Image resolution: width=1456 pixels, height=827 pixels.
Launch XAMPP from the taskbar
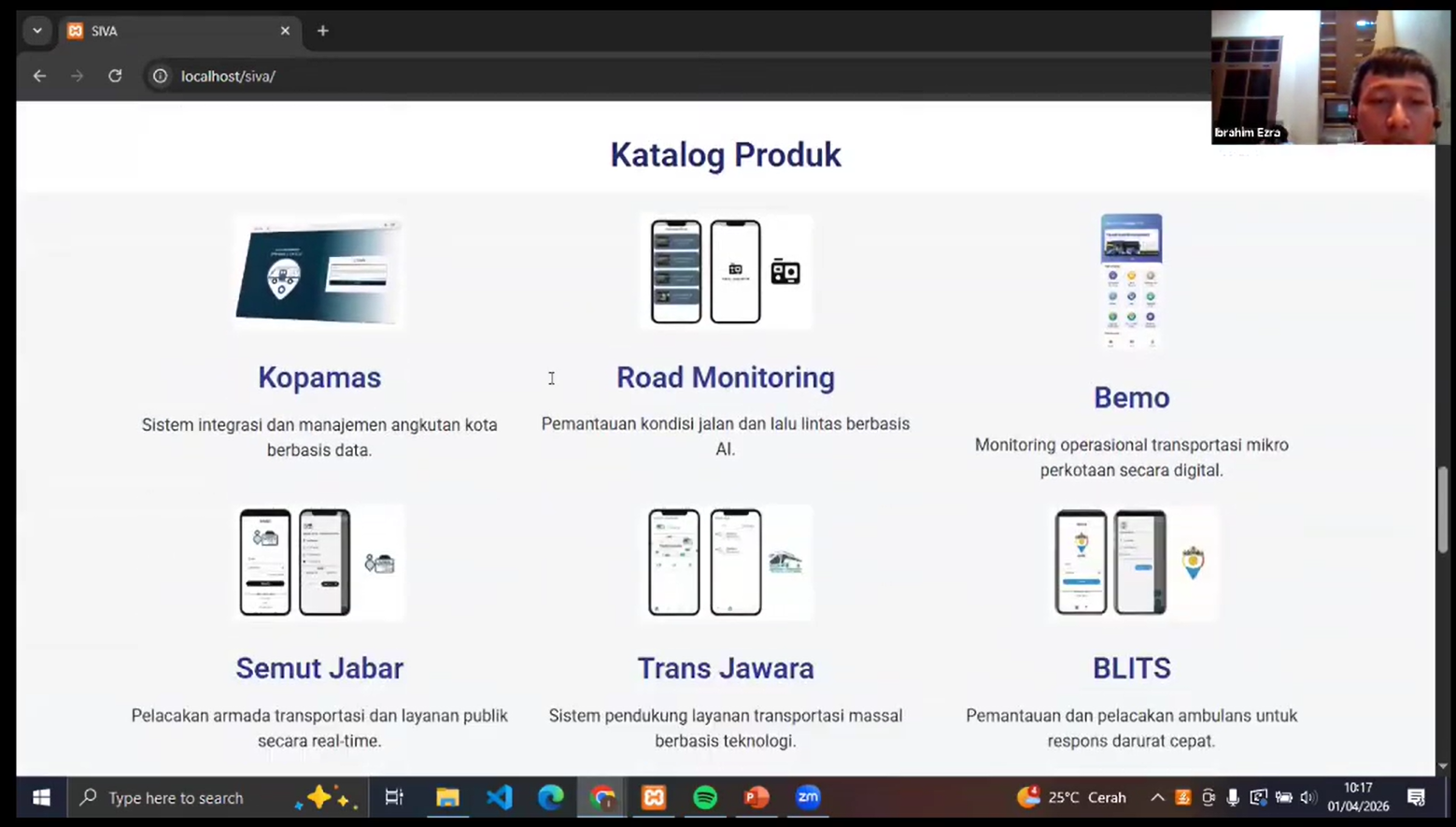click(654, 797)
